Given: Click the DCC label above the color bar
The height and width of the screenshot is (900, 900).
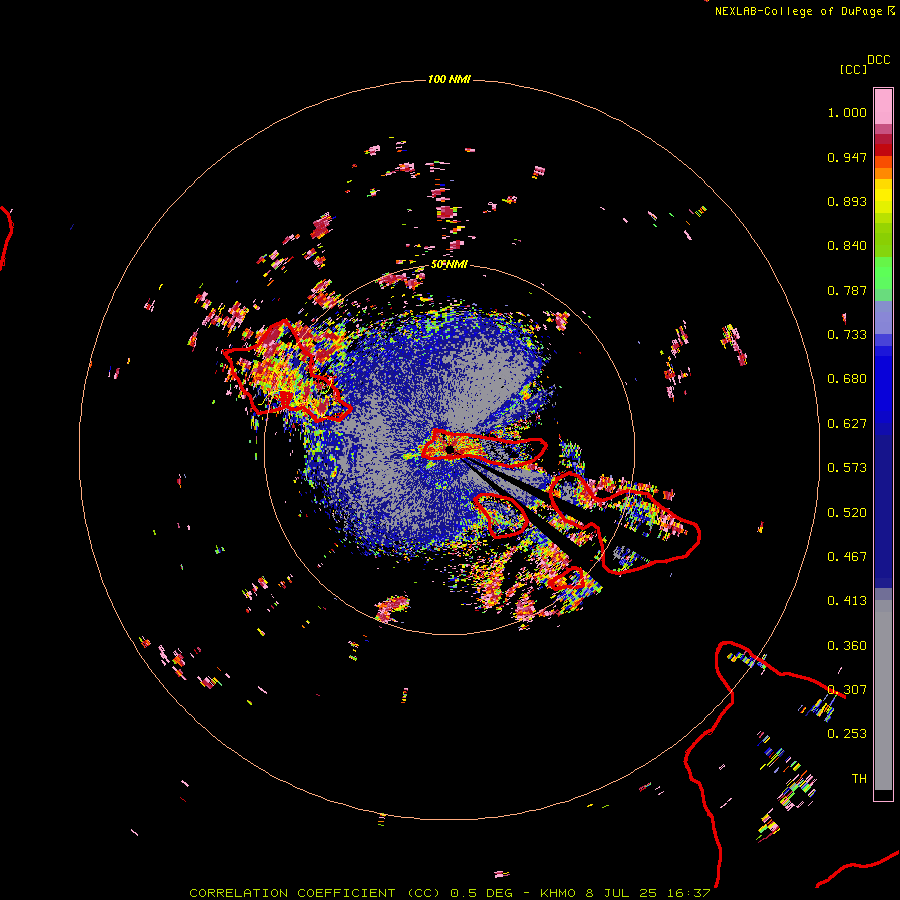Looking at the screenshot, I should pyautogui.click(x=879, y=60).
